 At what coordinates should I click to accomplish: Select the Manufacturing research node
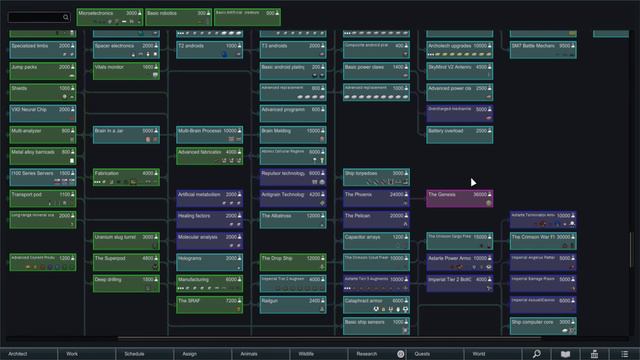click(209, 283)
